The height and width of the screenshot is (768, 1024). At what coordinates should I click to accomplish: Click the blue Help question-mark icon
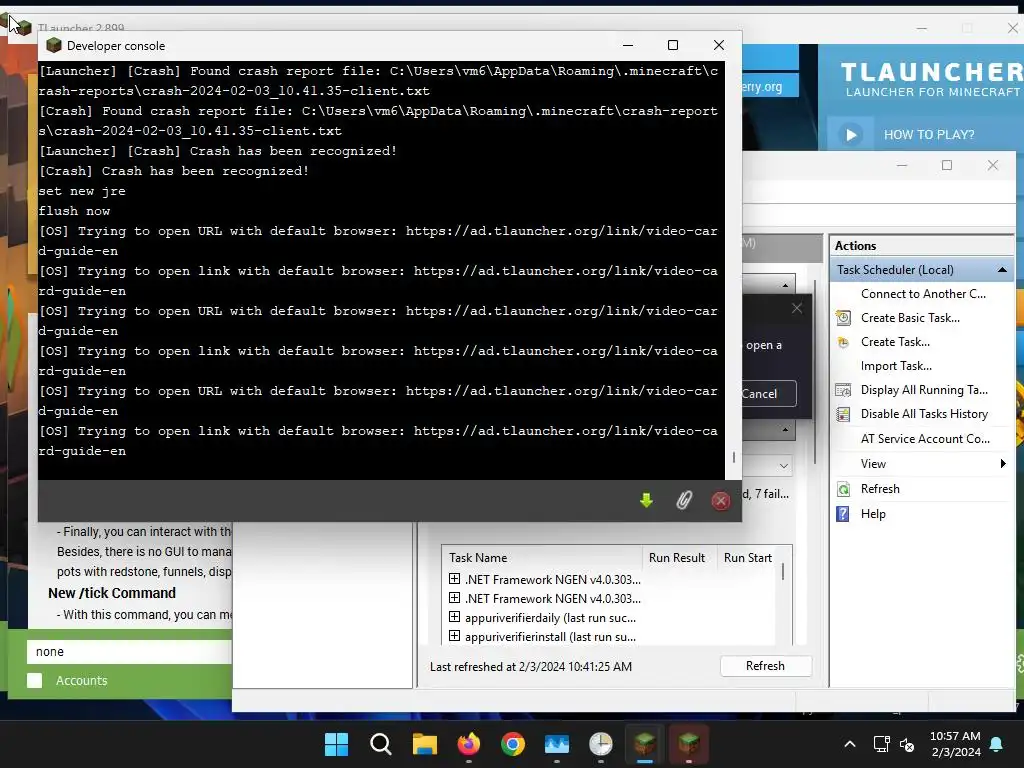click(843, 514)
